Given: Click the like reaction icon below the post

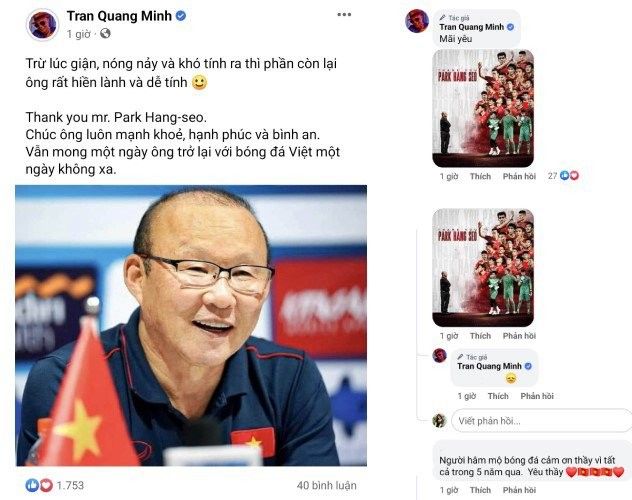Looking at the screenshot, I should pyautogui.click(x=32, y=485).
